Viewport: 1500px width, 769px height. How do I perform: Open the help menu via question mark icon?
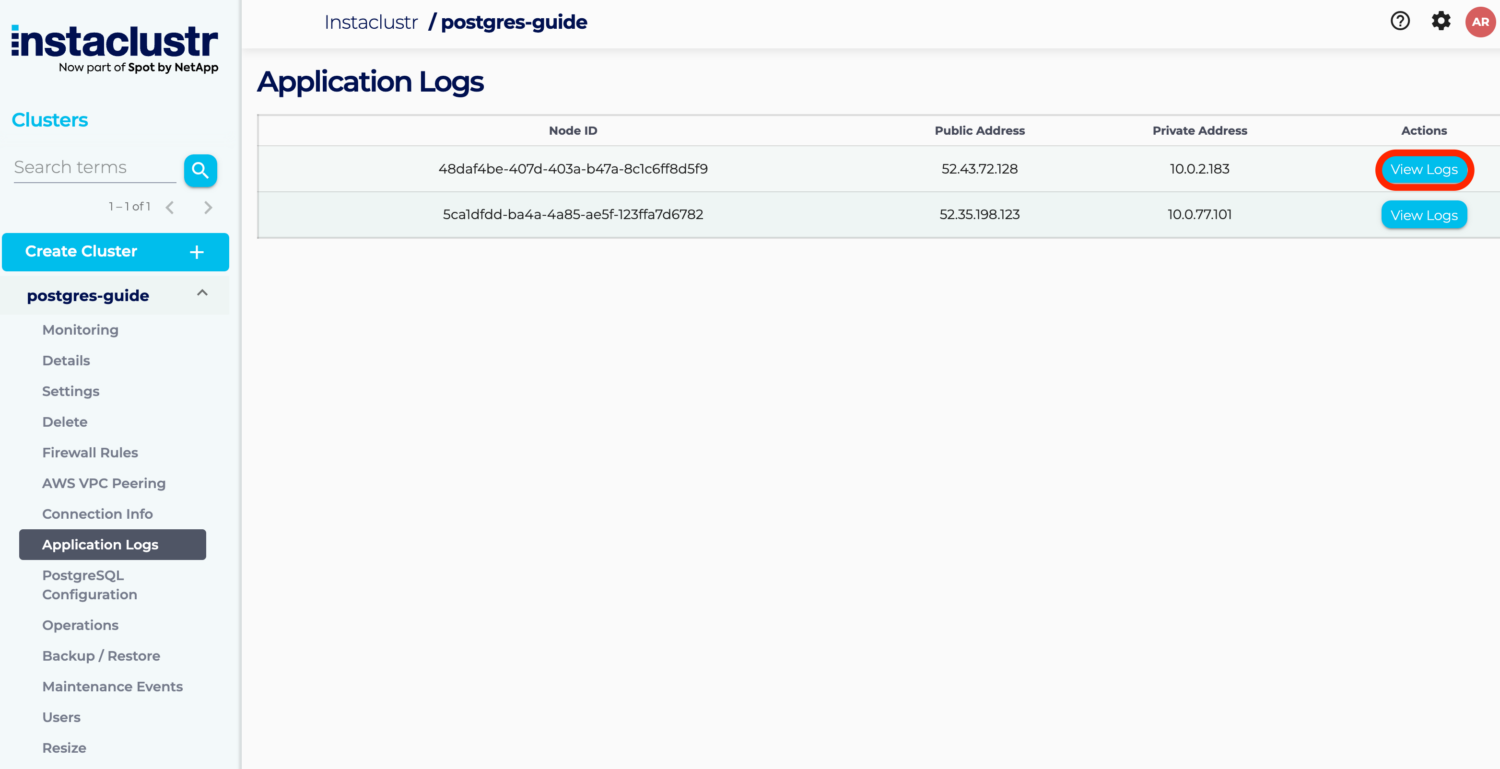coord(1400,20)
